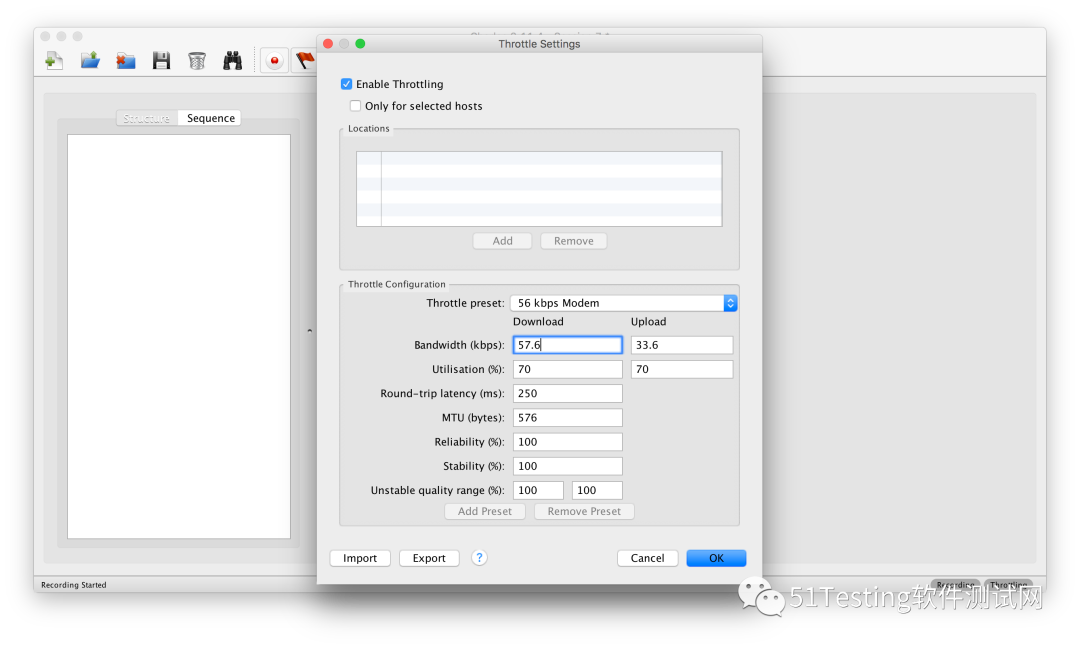This screenshot has height=649, width=1080.
Task: Click the Close Session folder icon
Action: [125, 61]
